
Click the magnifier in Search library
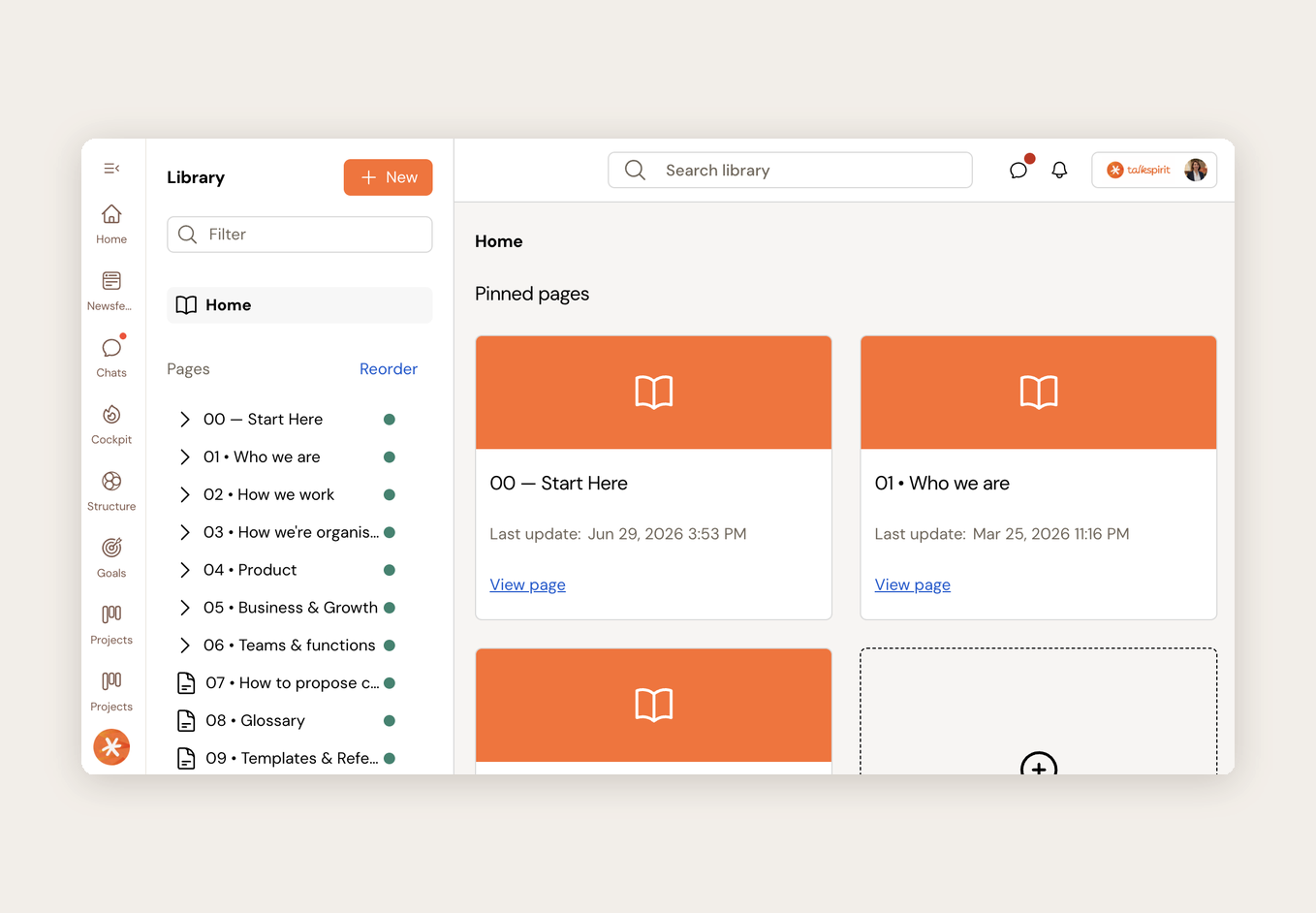pyautogui.click(x=635, y=170)
